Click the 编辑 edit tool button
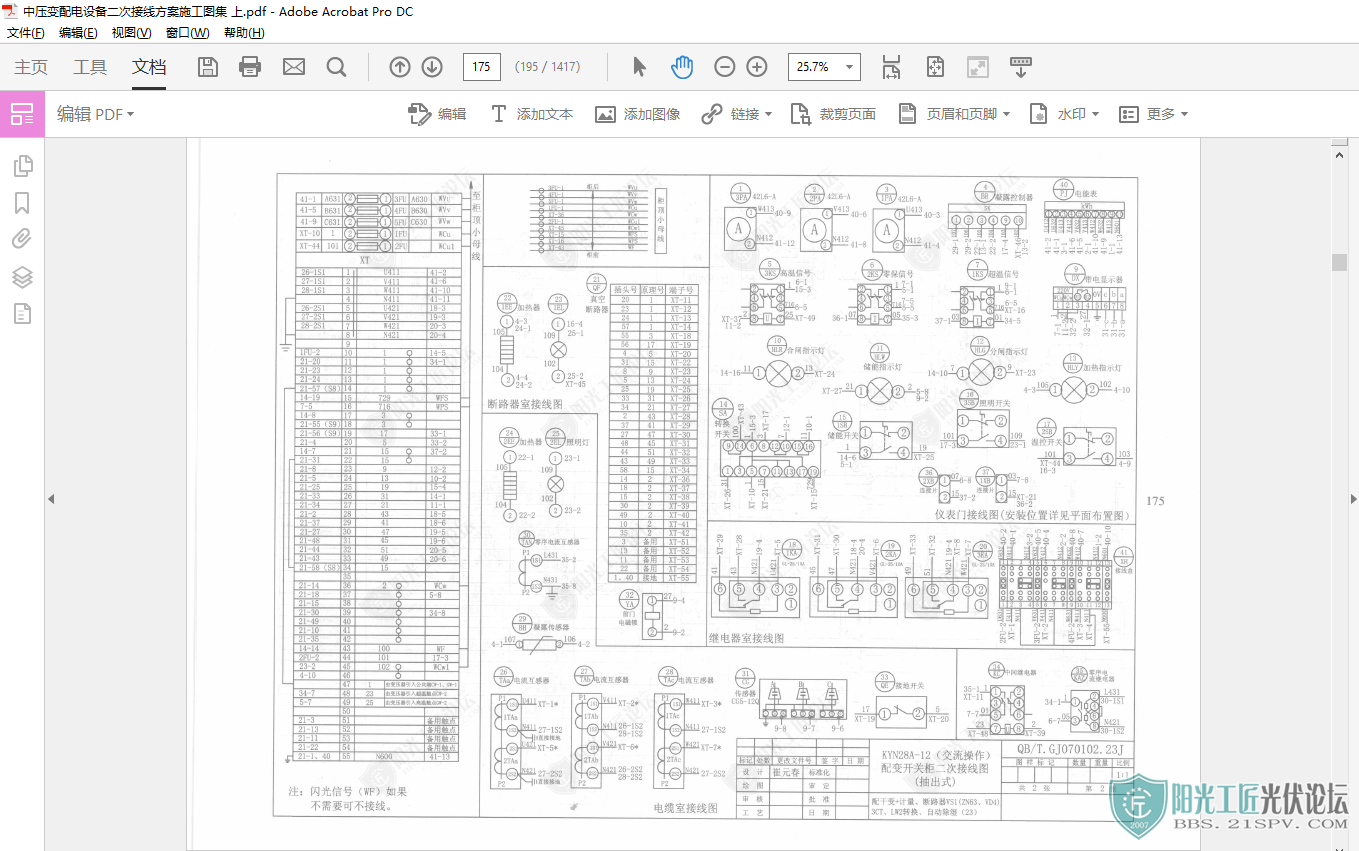The width and height of the screenshot is (1359, 851). pyautogui.click(x=438, y=114)
